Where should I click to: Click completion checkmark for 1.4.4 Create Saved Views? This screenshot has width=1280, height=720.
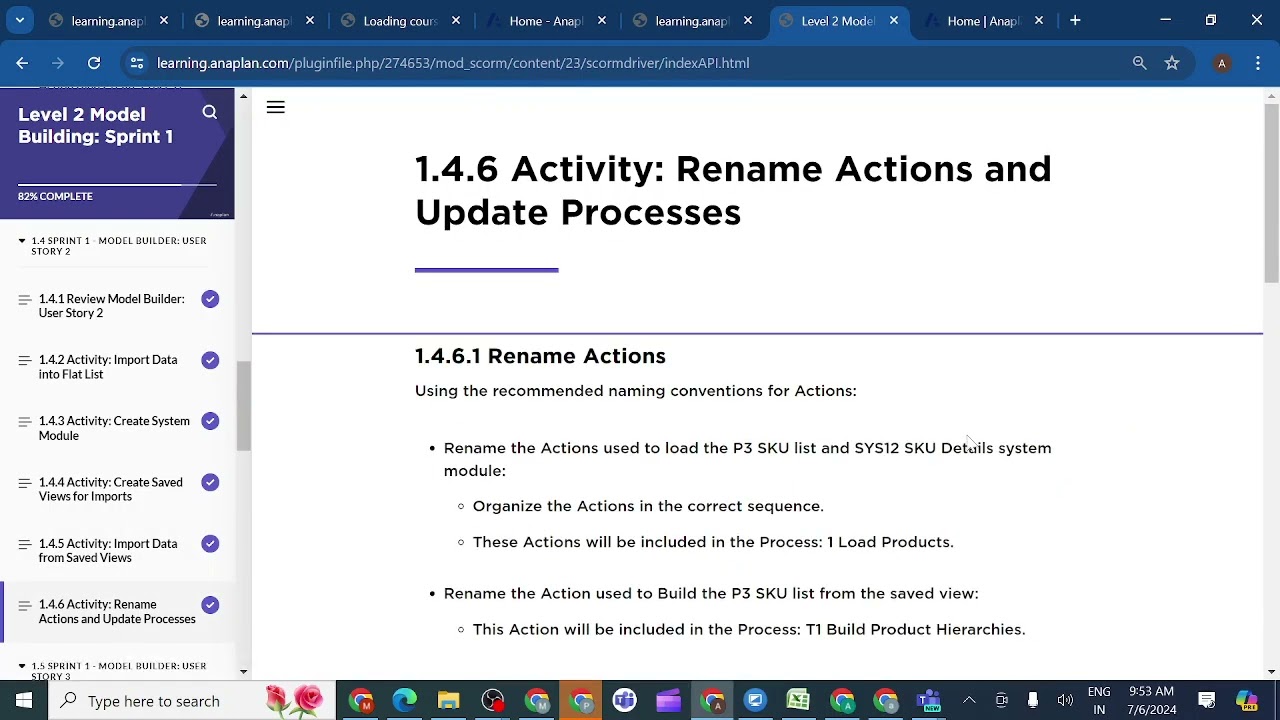click(x=210, y=482)
